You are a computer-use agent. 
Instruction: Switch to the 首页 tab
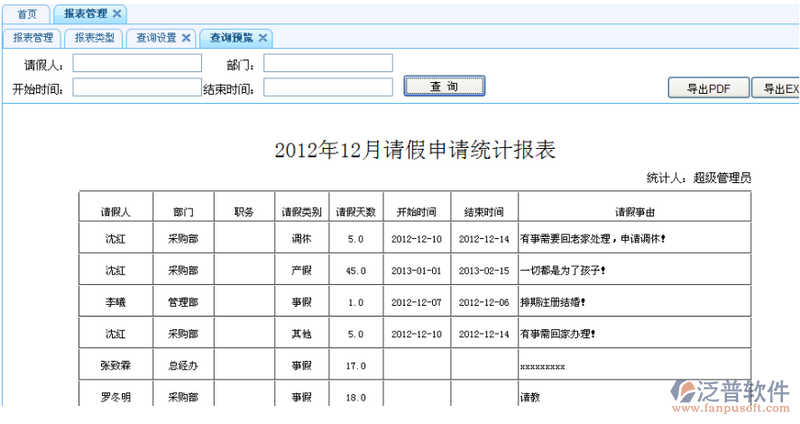(27, 13)
